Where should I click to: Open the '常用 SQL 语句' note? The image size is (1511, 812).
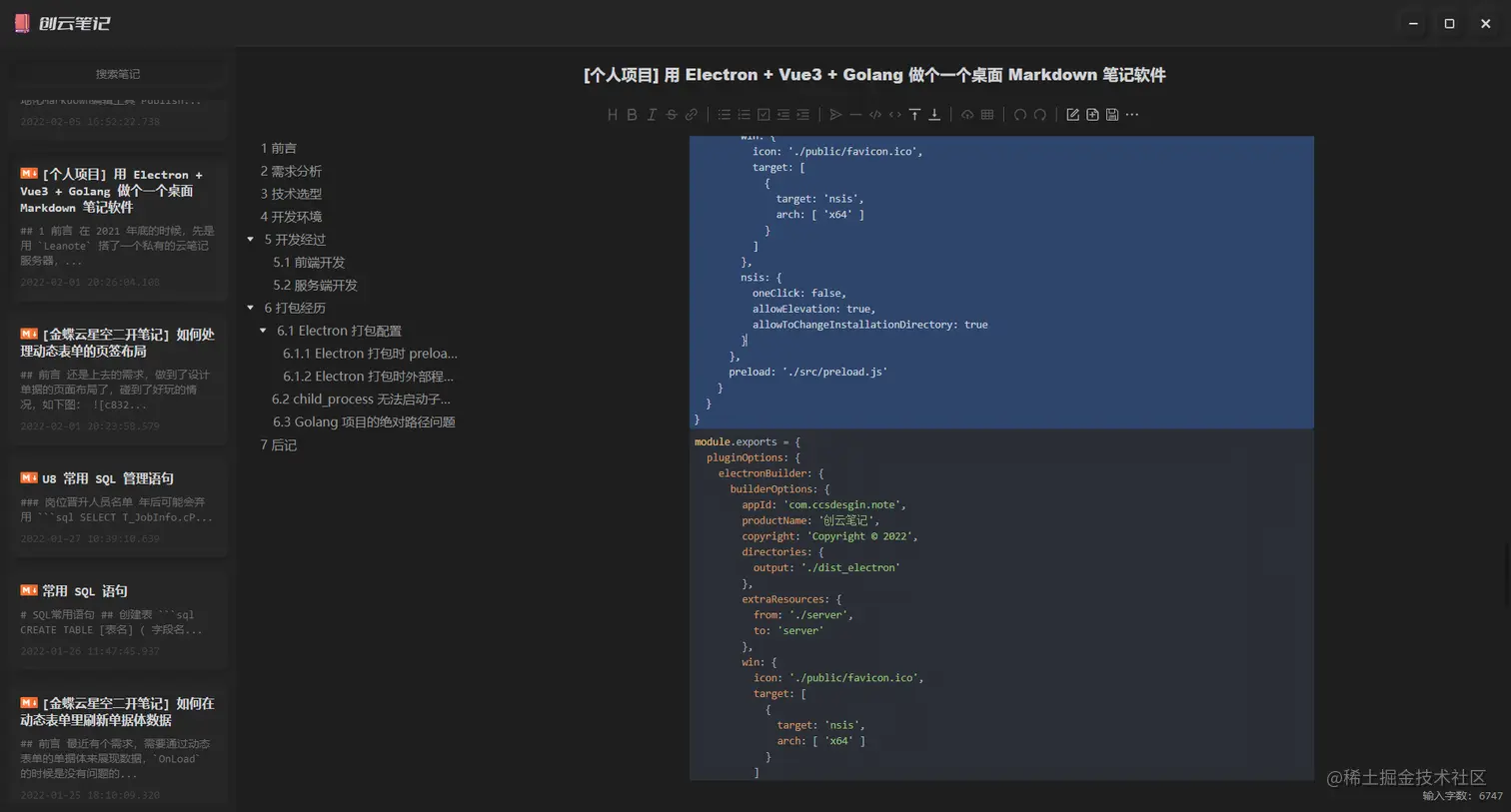[x=118, y=619]
